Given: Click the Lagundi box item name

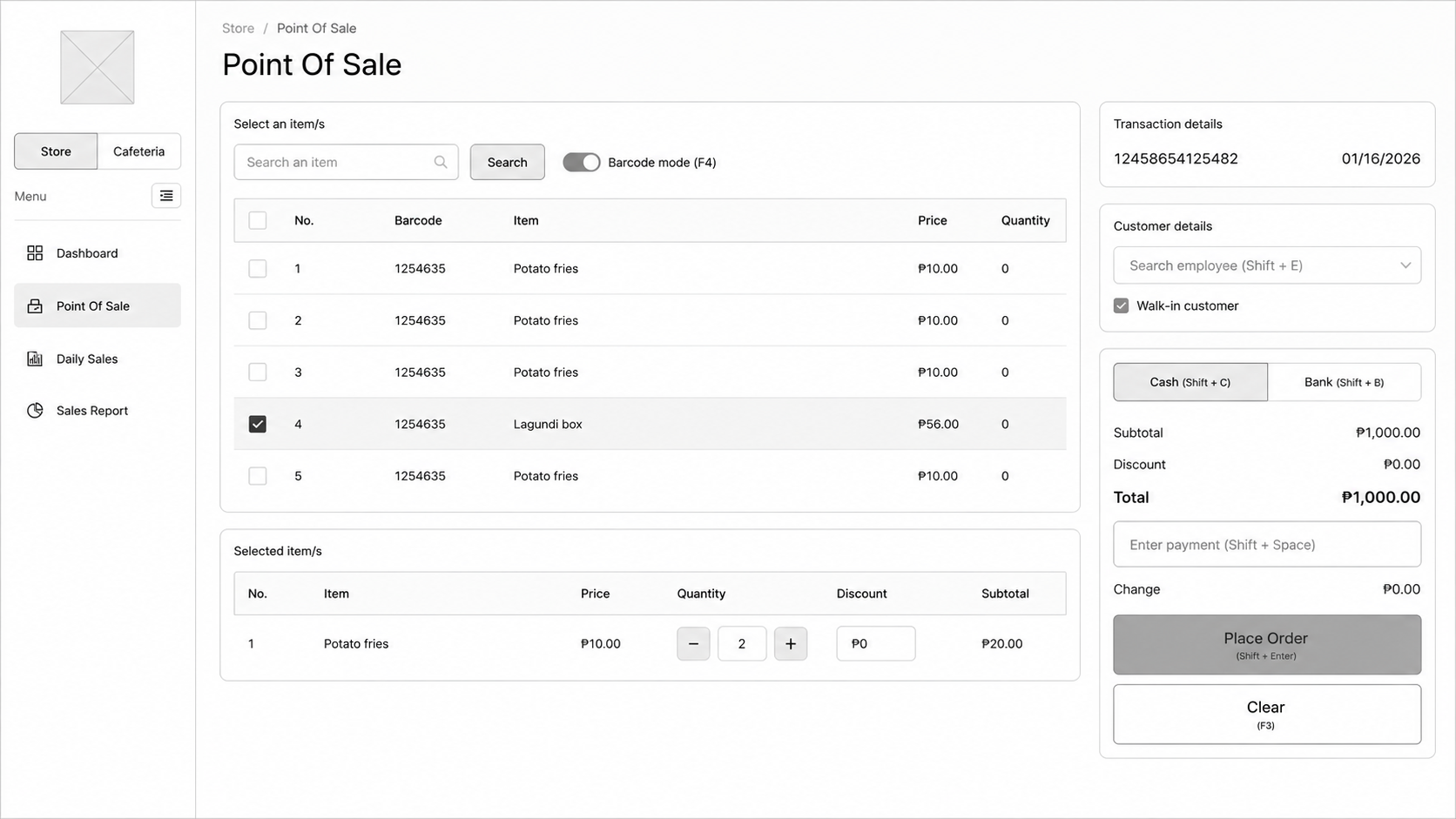Looking at the screenshot, I should [548, 424].
